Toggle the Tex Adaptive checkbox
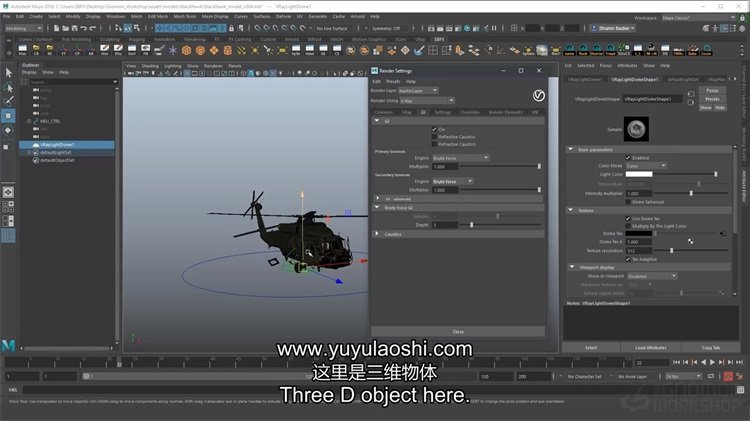Screen dimensions: 750x421 (x=628, y=259)
